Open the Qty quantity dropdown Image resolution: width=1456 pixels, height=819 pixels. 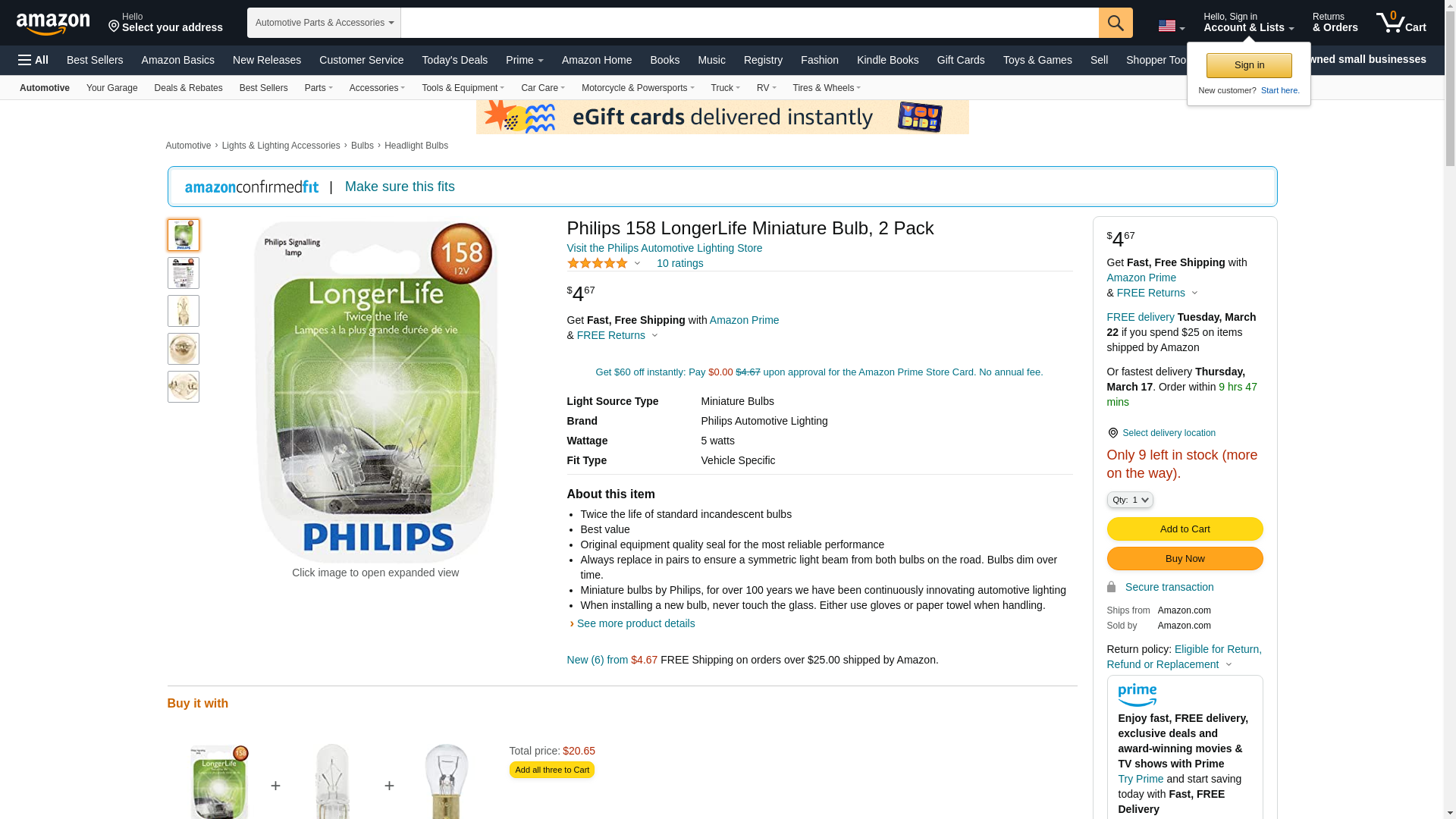[x=1129, y=500]
